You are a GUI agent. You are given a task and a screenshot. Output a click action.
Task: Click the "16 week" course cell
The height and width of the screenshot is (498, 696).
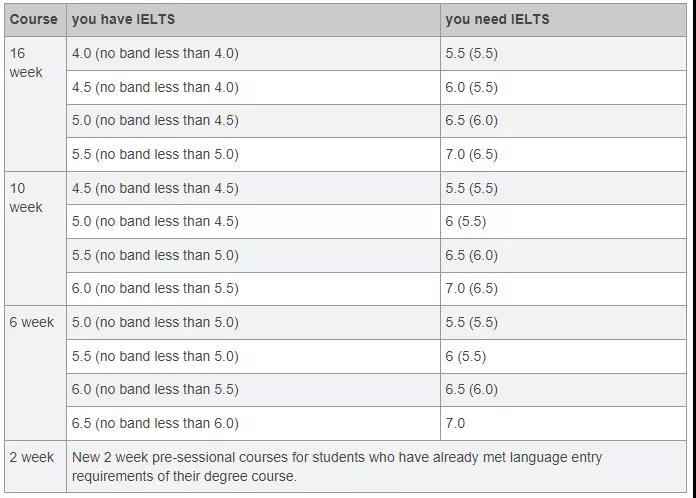click(x=27, y=63)
